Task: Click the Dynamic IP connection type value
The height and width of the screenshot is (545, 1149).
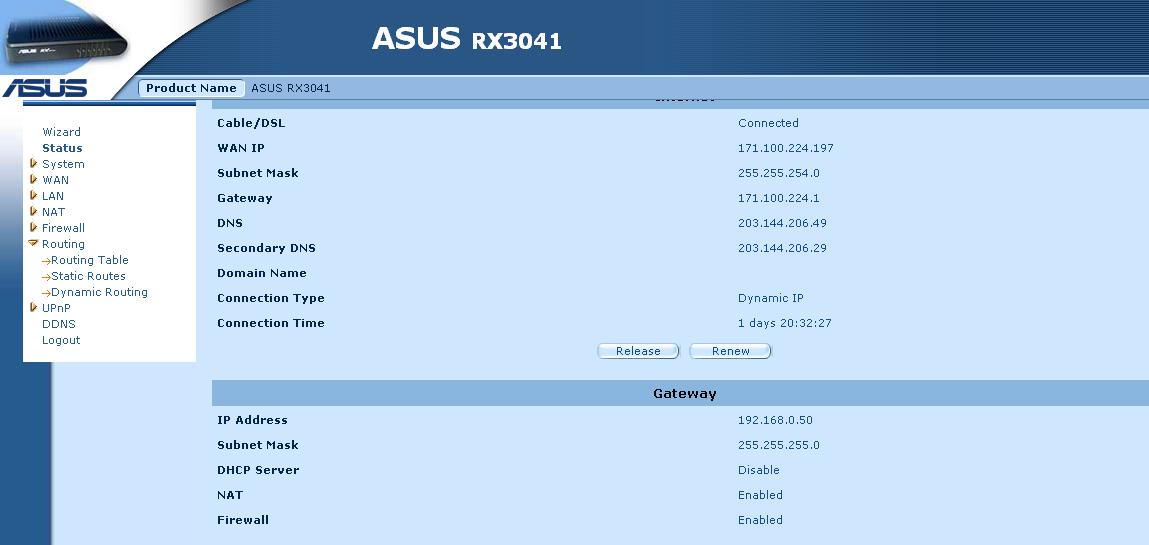Action: click(771, 298)
